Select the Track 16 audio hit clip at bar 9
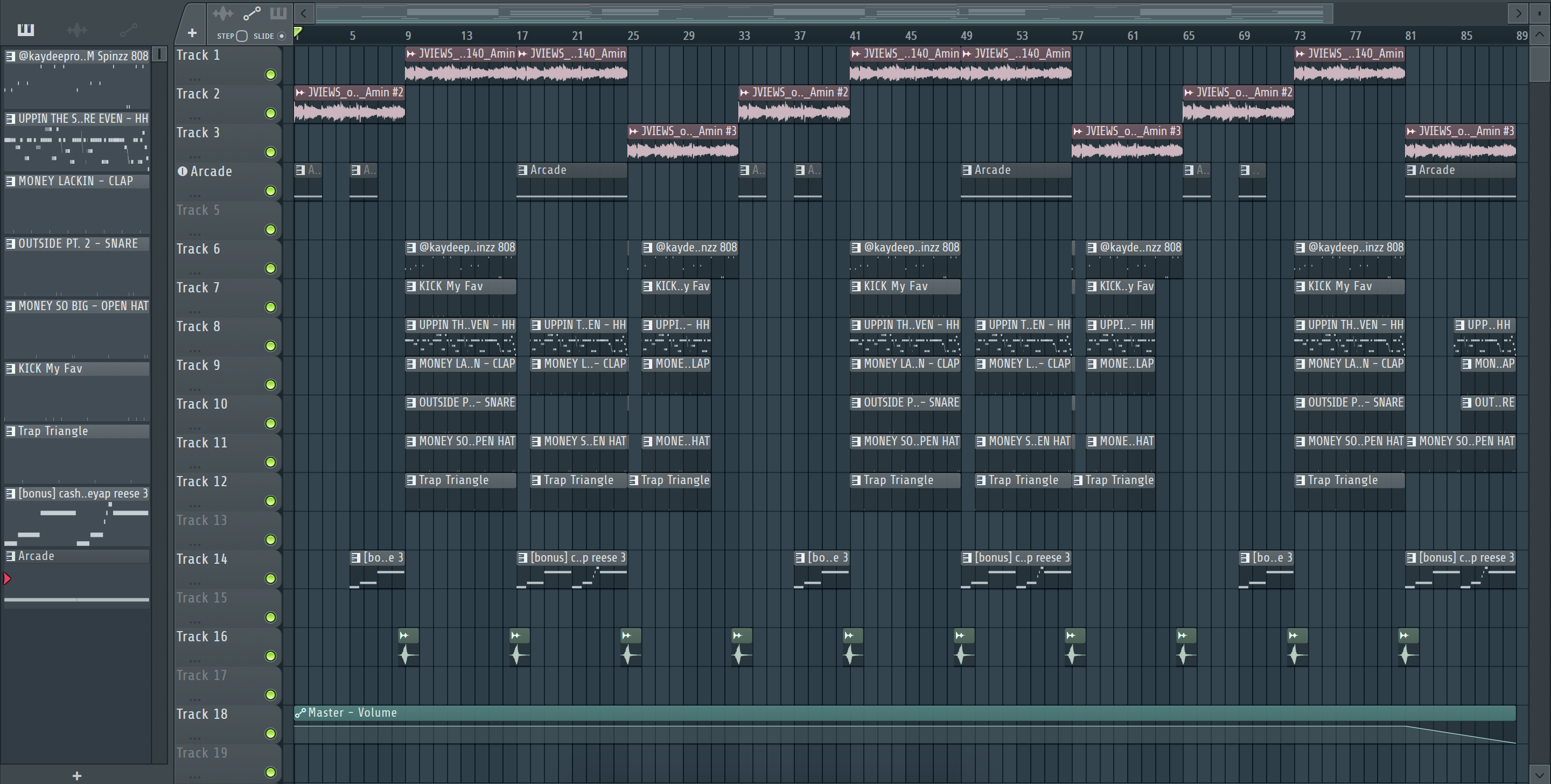The height and width of the screenshot is (784, 1551). pyautogui.click(x=408, y=647)
